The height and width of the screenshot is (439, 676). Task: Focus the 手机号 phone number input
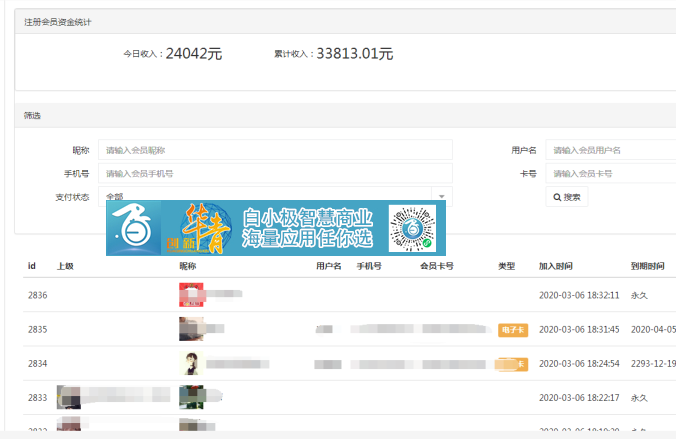click(x=275, y=173)
